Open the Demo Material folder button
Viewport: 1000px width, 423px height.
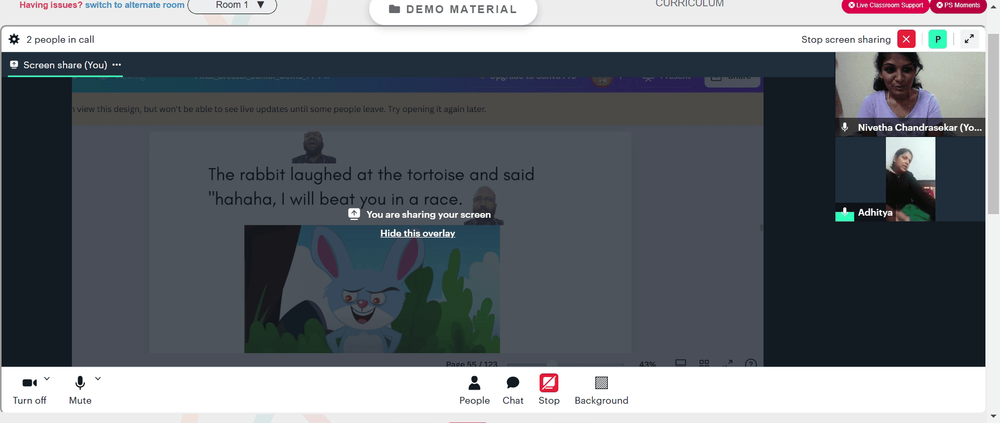point(453,10)
